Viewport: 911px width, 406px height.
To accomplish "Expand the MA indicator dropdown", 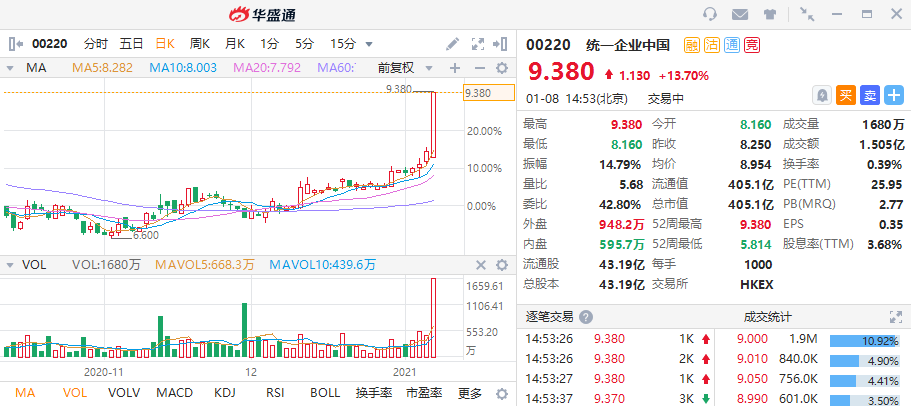I will (x=10, y=68).
